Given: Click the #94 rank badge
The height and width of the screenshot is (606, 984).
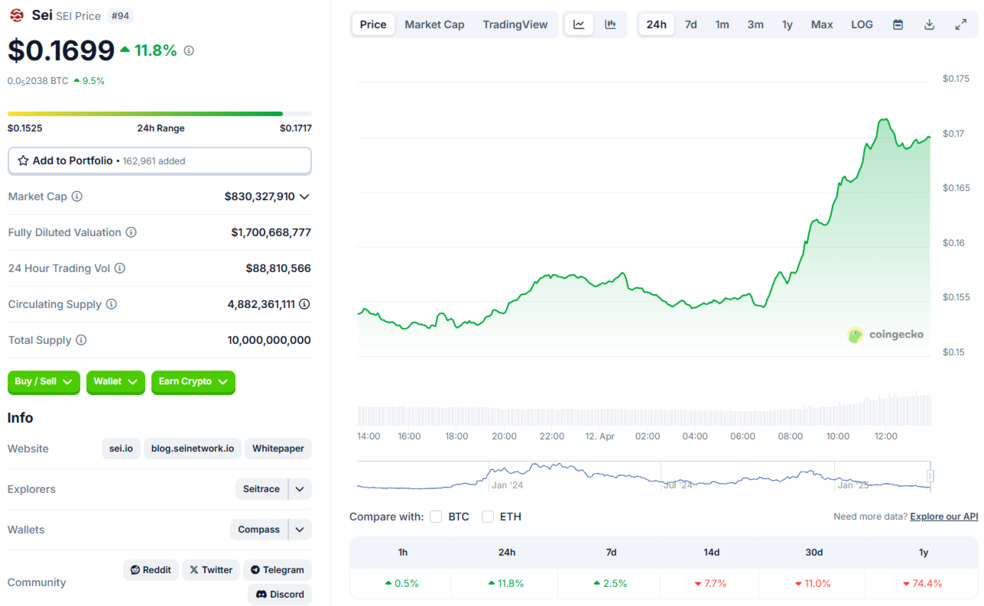Looking at the screenshot, I should click(120, 16).
